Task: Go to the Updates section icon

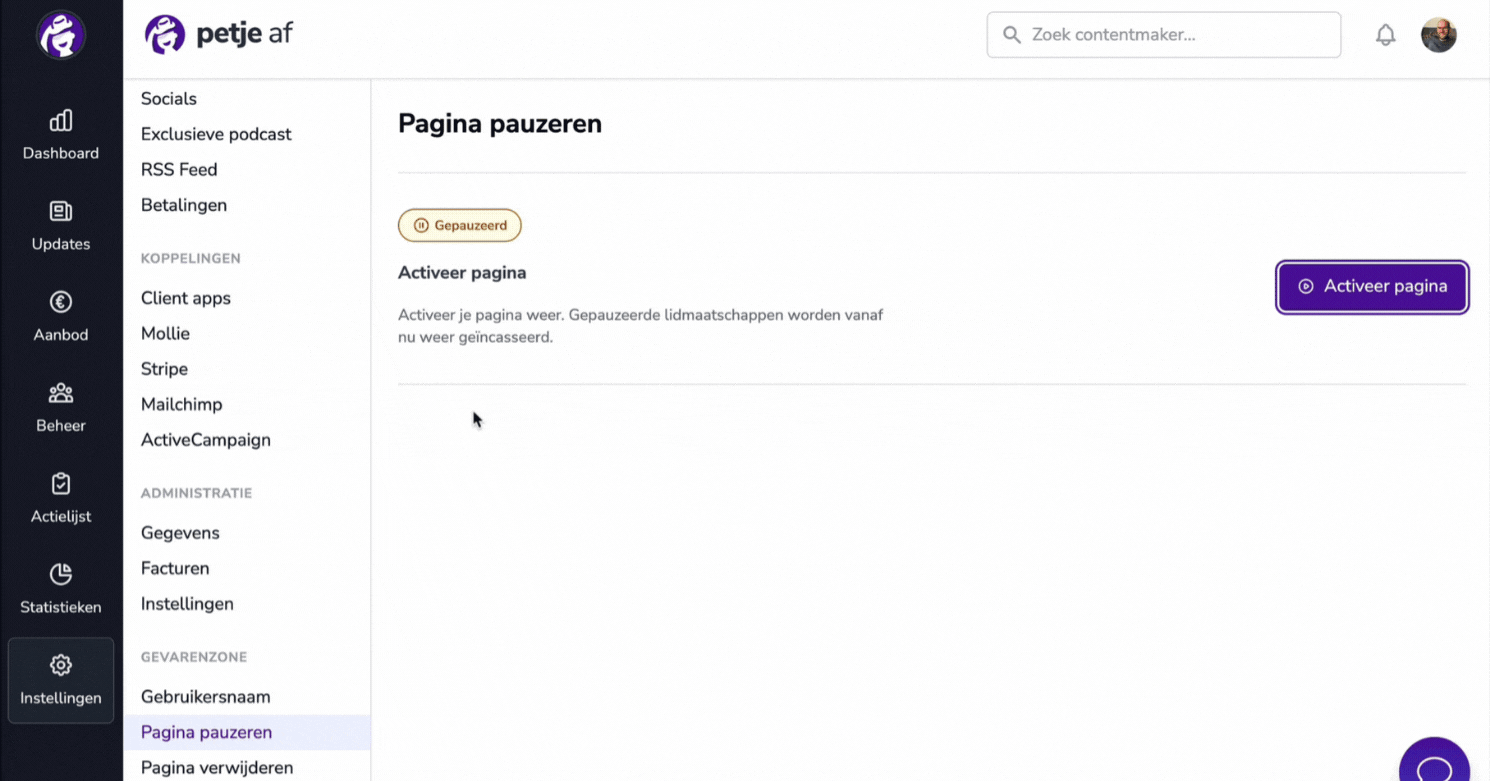Action: click(61, 211)
